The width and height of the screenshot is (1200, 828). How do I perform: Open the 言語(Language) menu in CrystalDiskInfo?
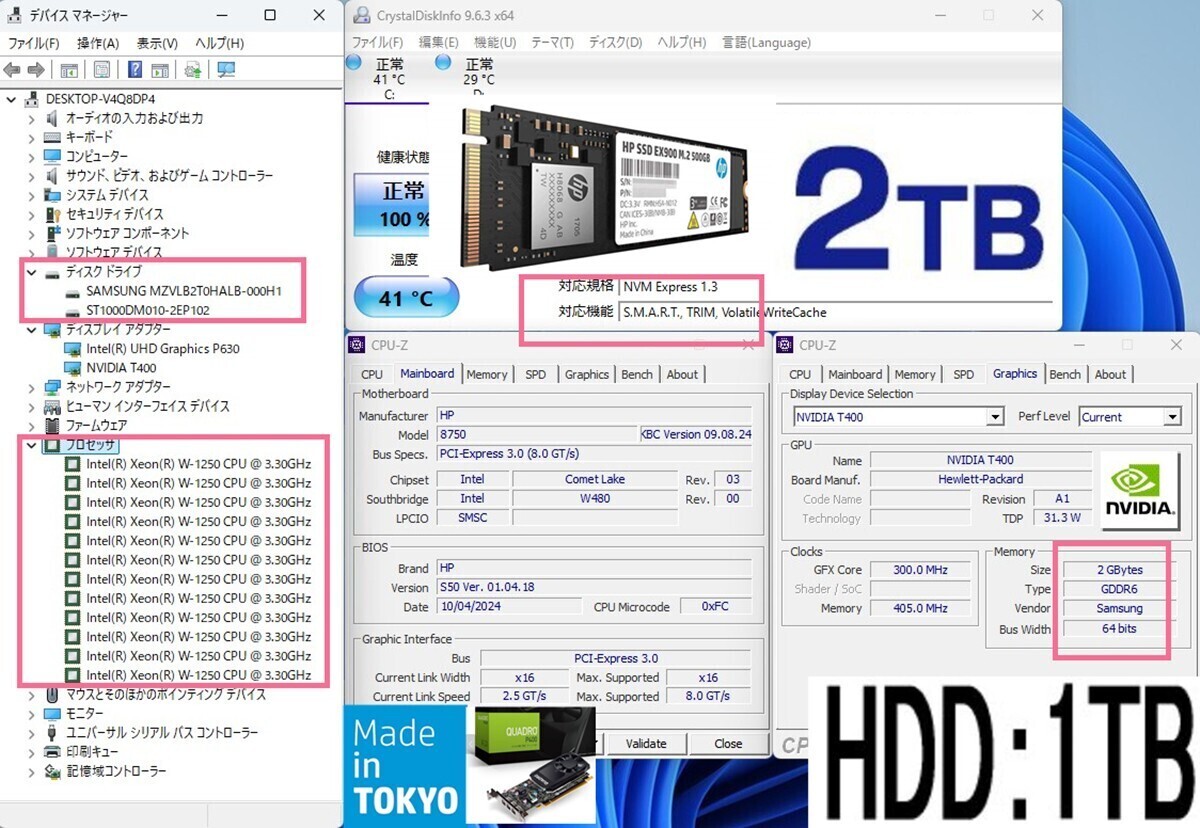coord(766,43)
